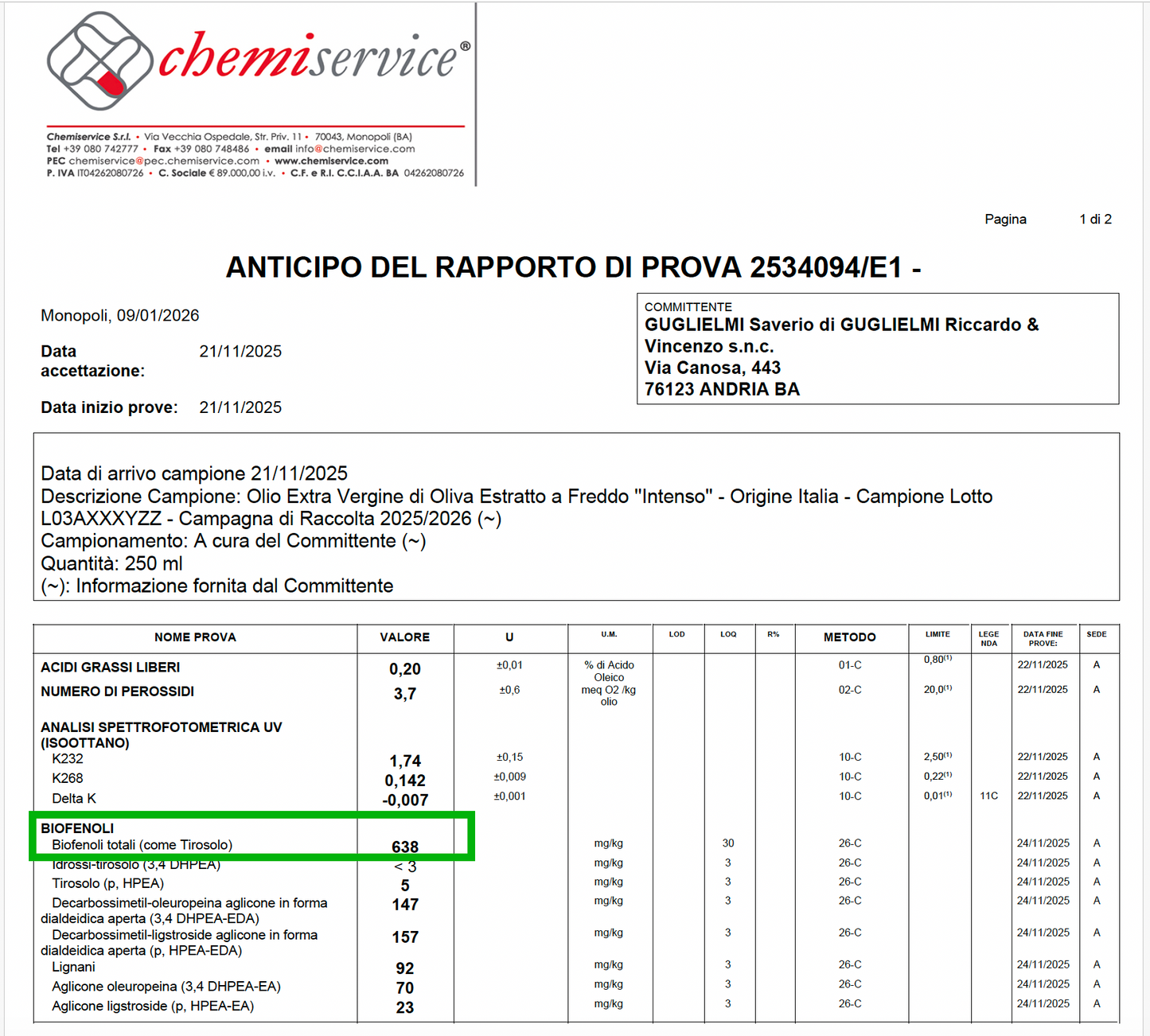The height and width of the screenshot is (1036, 1150).
Task: Click the 'LIMITE' column header
Action: [x=938, y=635]
